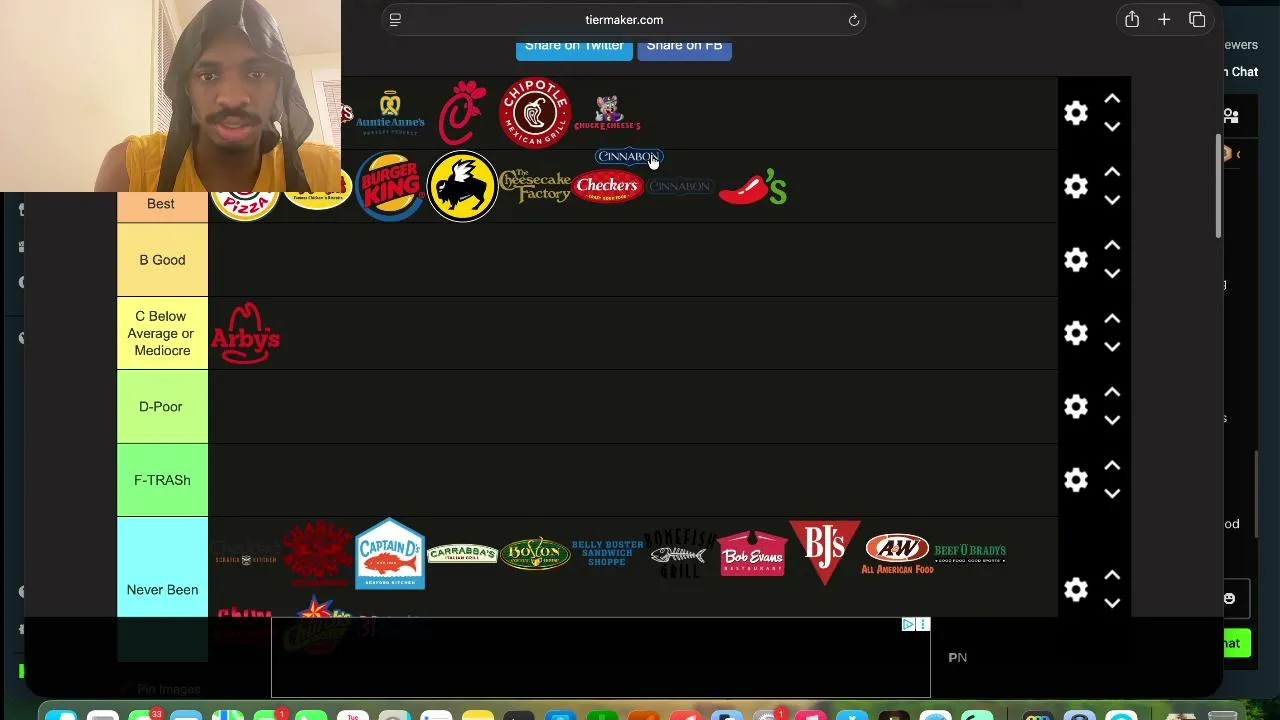This screenshot has height=720, width=1280.
Task: Click the Best tier label
Action: [161, 203]
